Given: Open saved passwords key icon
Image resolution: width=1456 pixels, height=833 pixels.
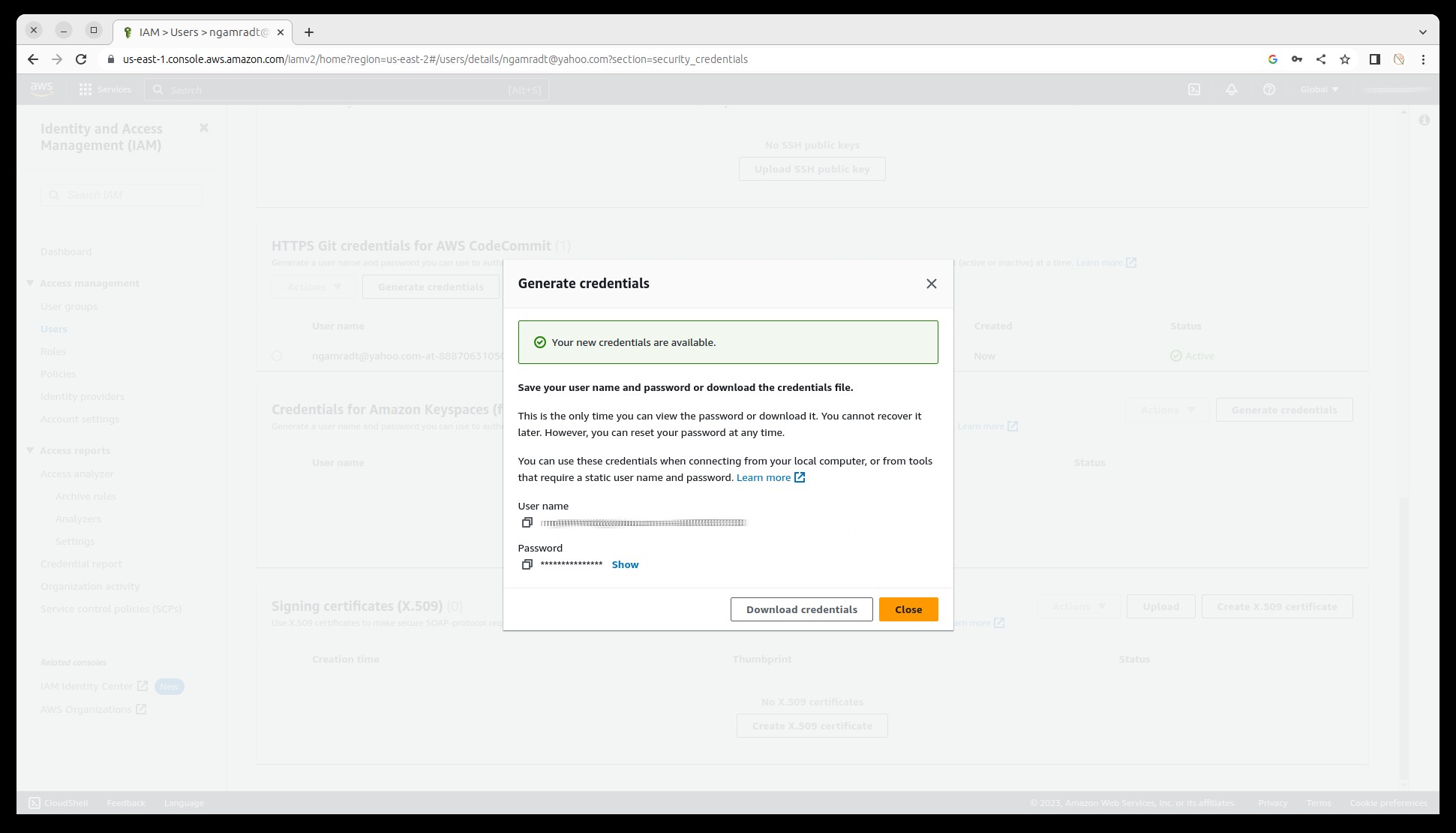Looking at the screenshot, I should [1296, 59].
